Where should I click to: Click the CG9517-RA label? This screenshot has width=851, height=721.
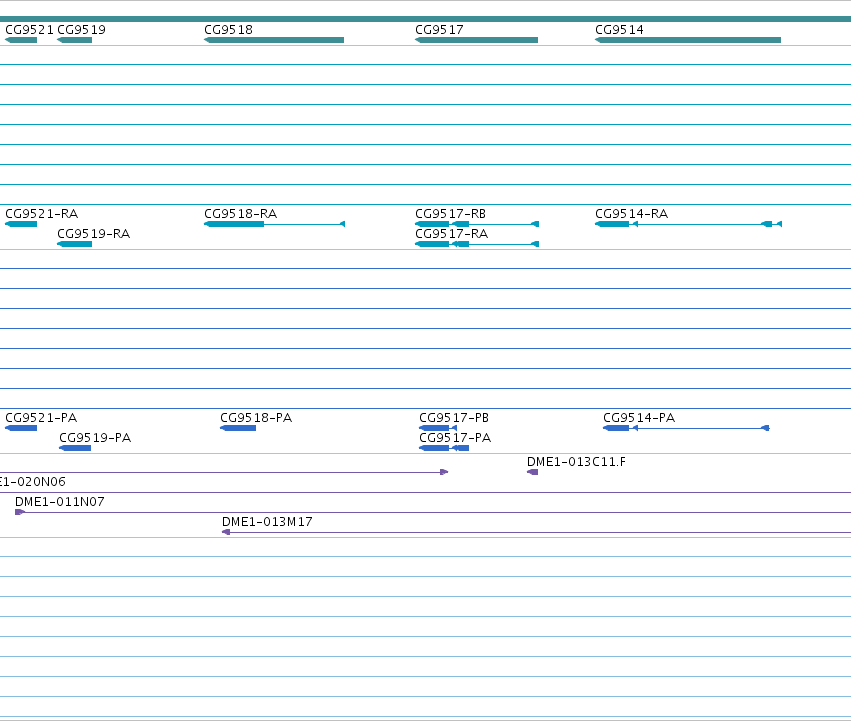coord(452,234)
